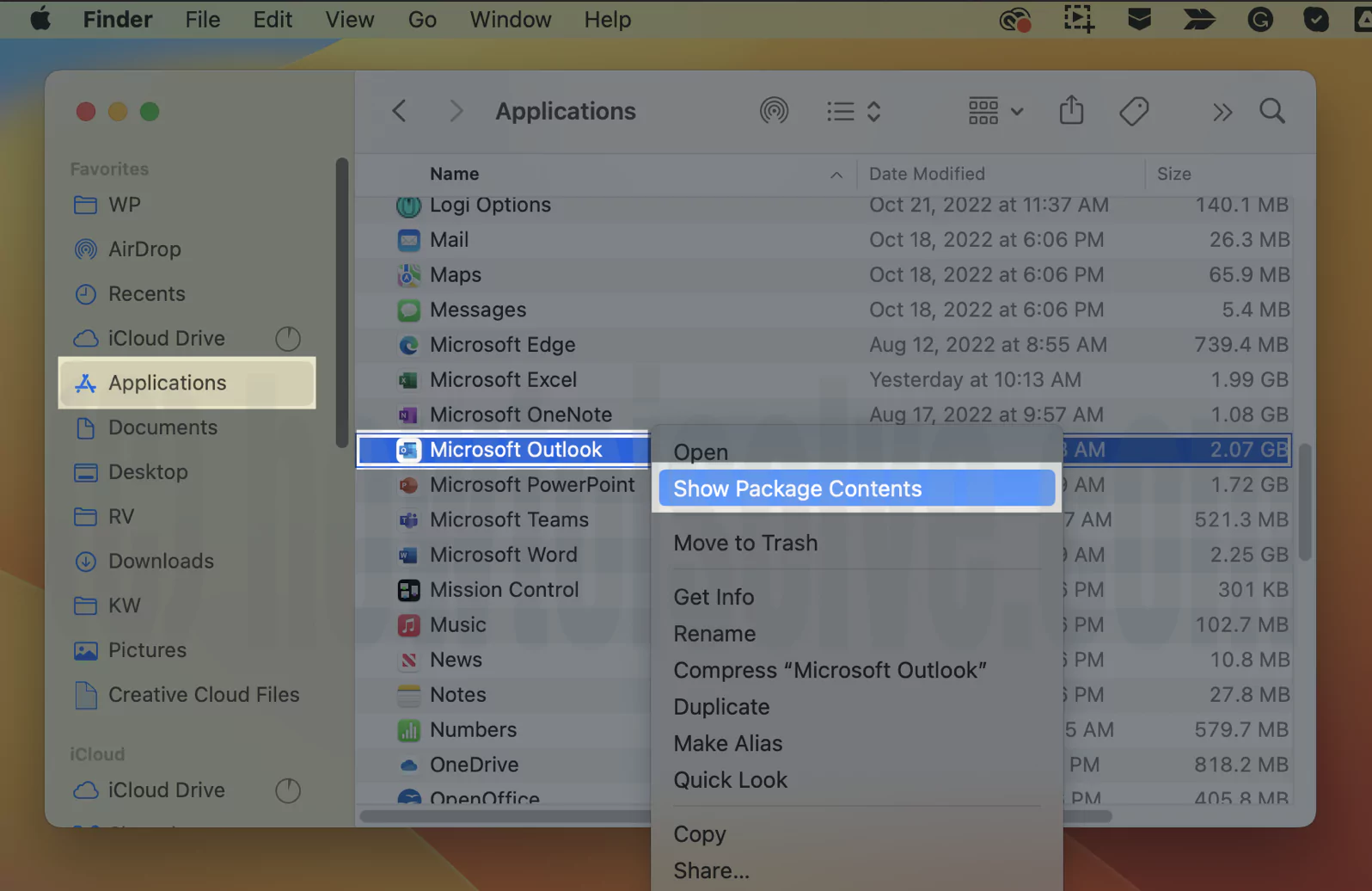
Task: Choose Compress "Microsoft Outlook"
Action: (x=830, y=670)
